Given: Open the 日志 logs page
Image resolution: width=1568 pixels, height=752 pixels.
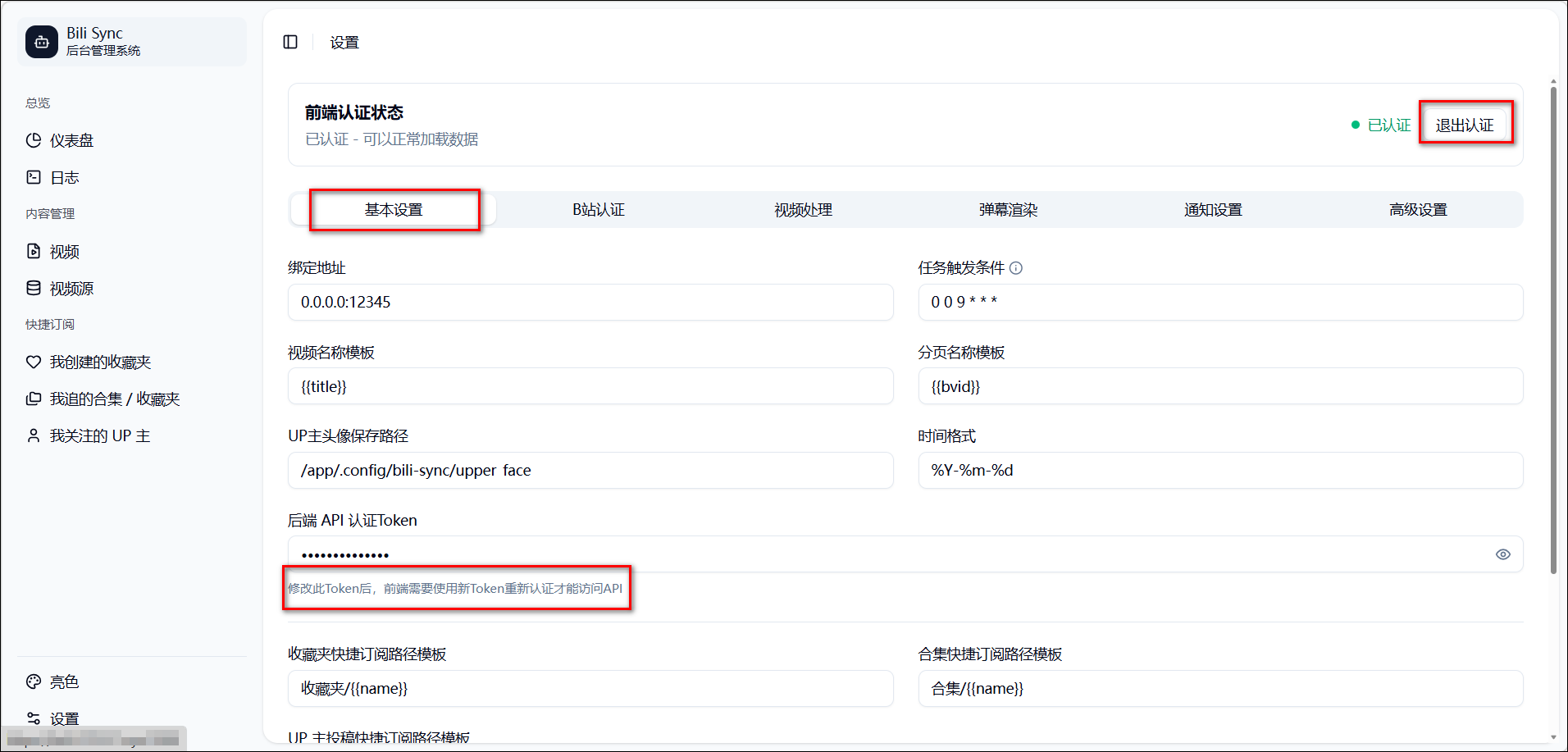Looking at the screenshot, I should click(x=64, y=177).
